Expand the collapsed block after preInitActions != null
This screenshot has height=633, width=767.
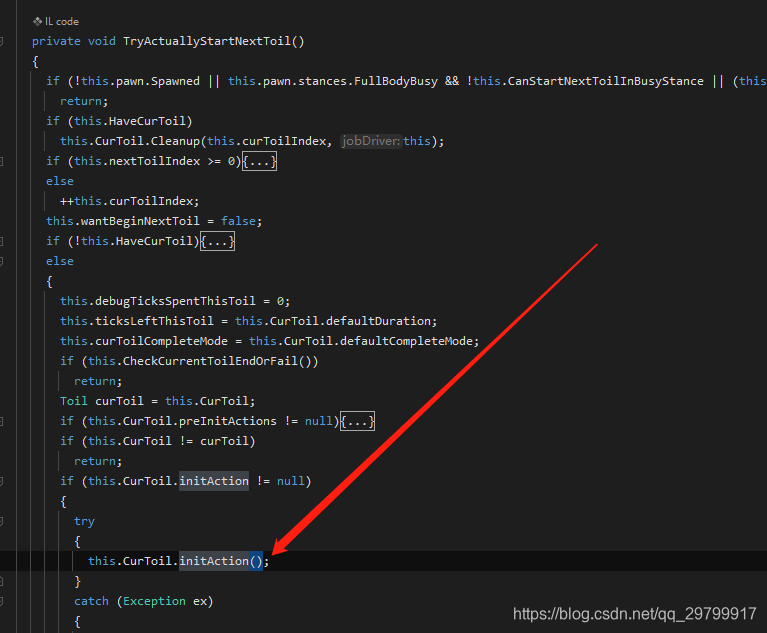pyautogui.click(x=358, y=421)
